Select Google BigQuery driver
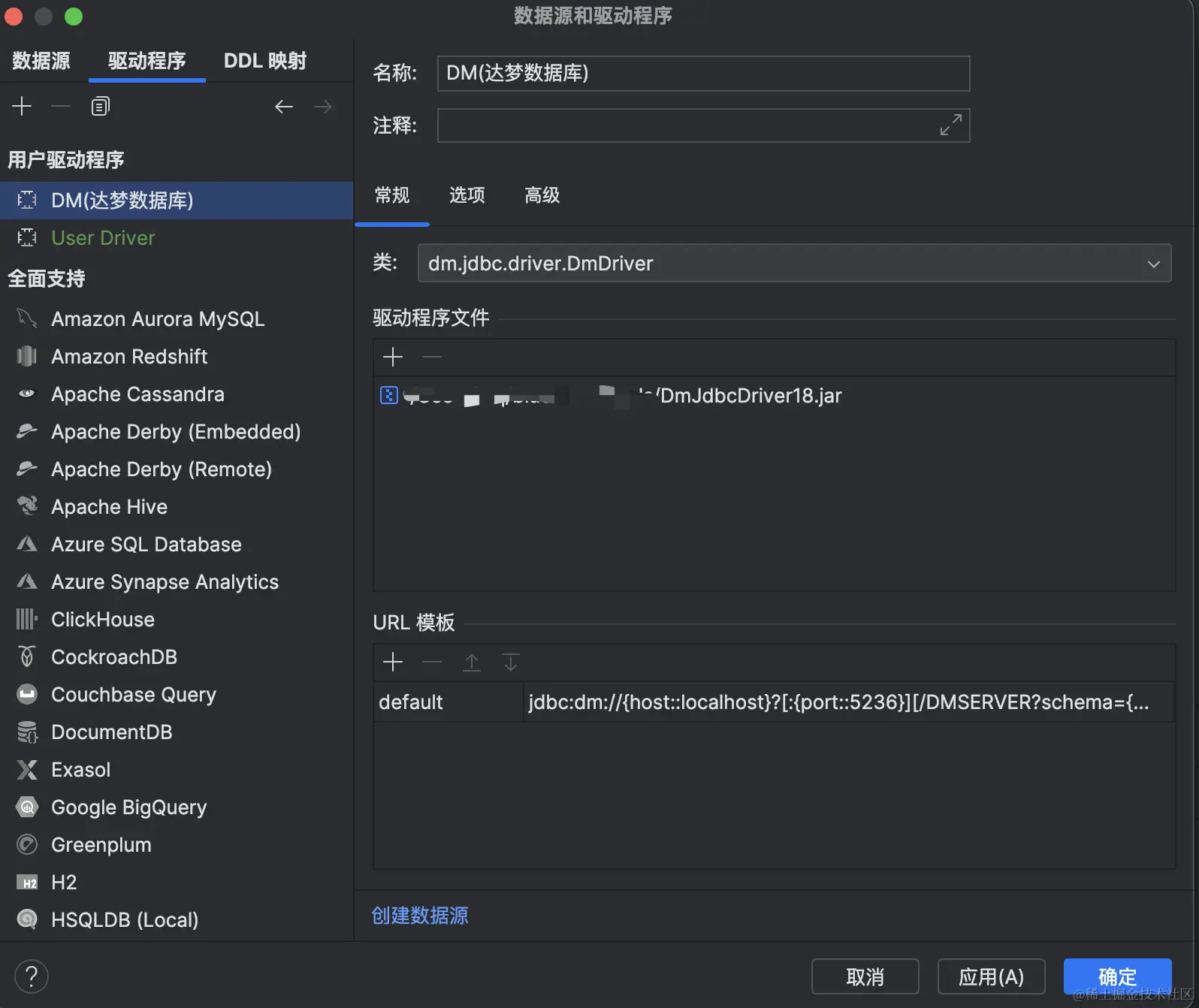The image size is (1199, 1008). [177, 807]
